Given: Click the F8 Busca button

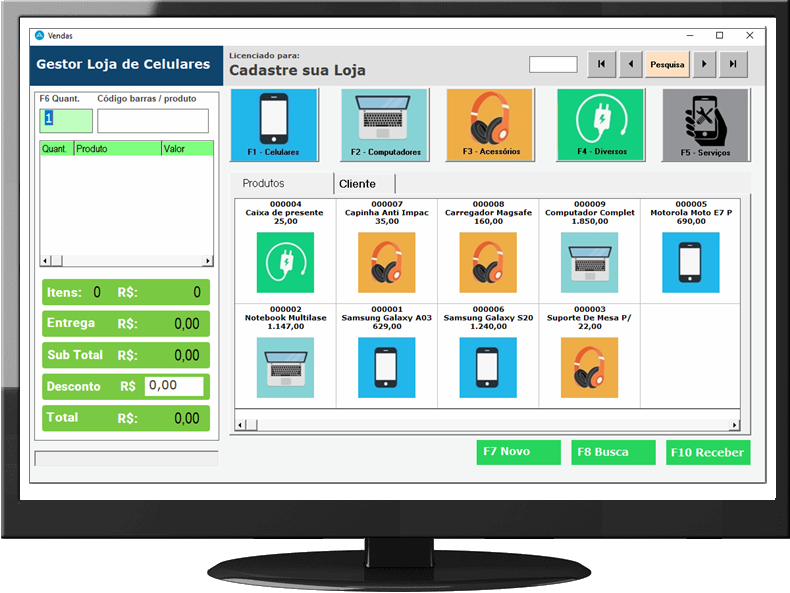Looking at the screenshot, I should click(613, 452).
